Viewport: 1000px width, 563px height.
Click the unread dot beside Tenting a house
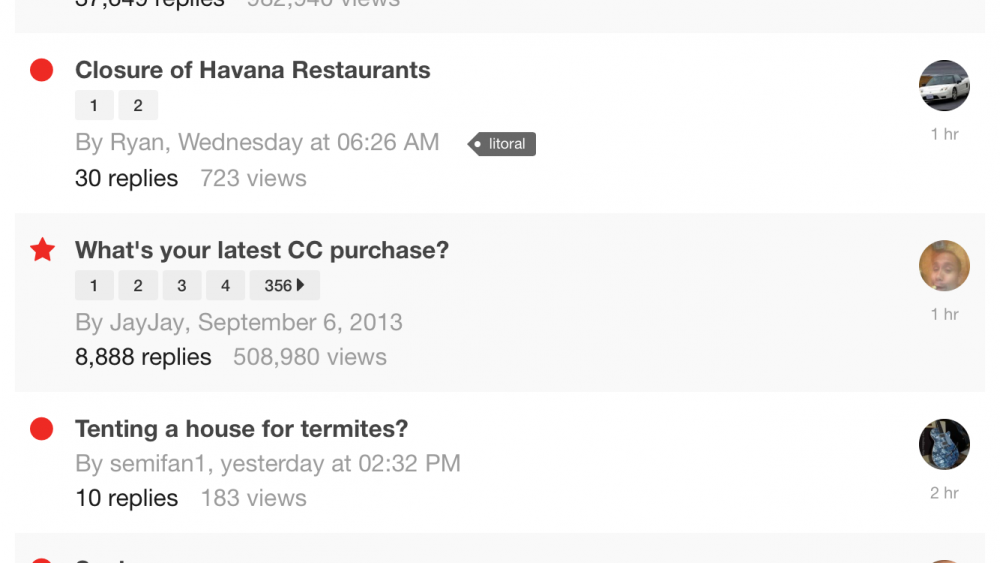(41, 429)
